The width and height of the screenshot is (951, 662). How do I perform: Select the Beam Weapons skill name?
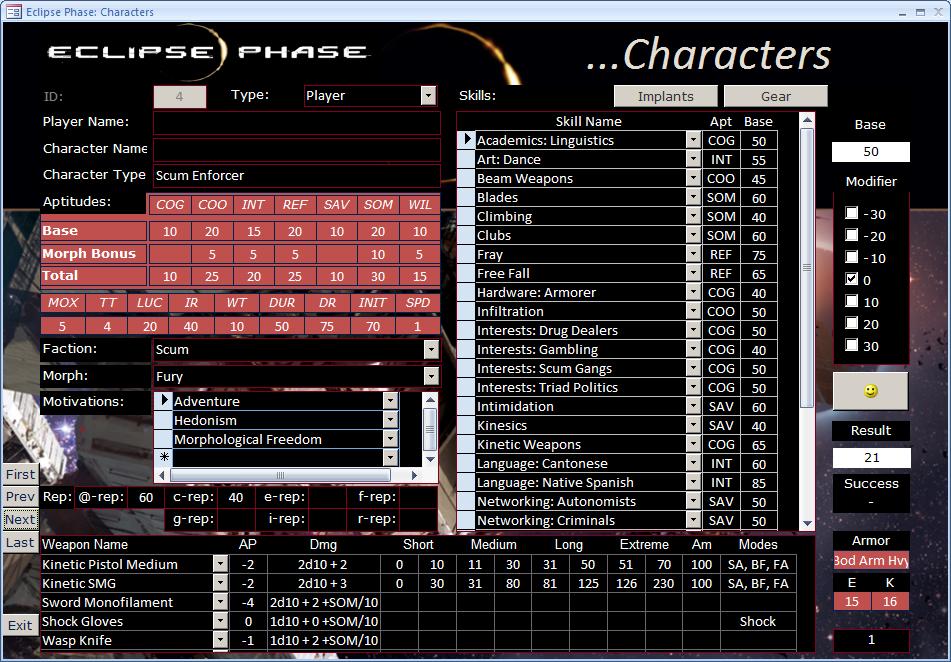click(580, 178)
